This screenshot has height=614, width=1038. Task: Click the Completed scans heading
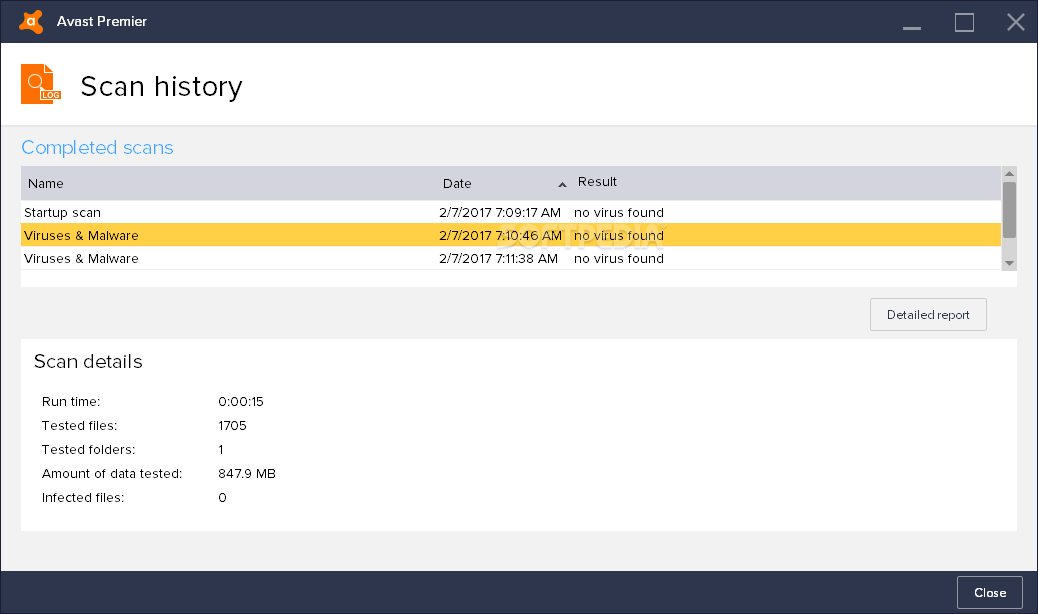(97, 147)
